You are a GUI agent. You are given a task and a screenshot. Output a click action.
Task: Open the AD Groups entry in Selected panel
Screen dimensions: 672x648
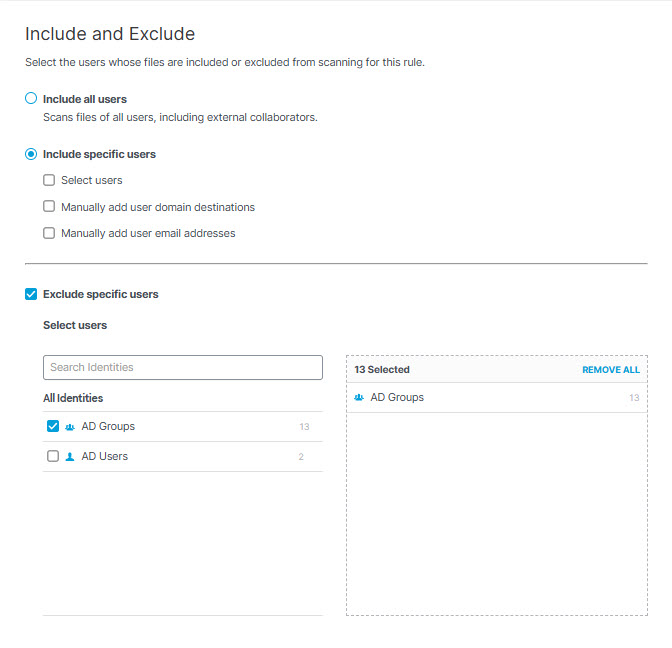(497, 397)
